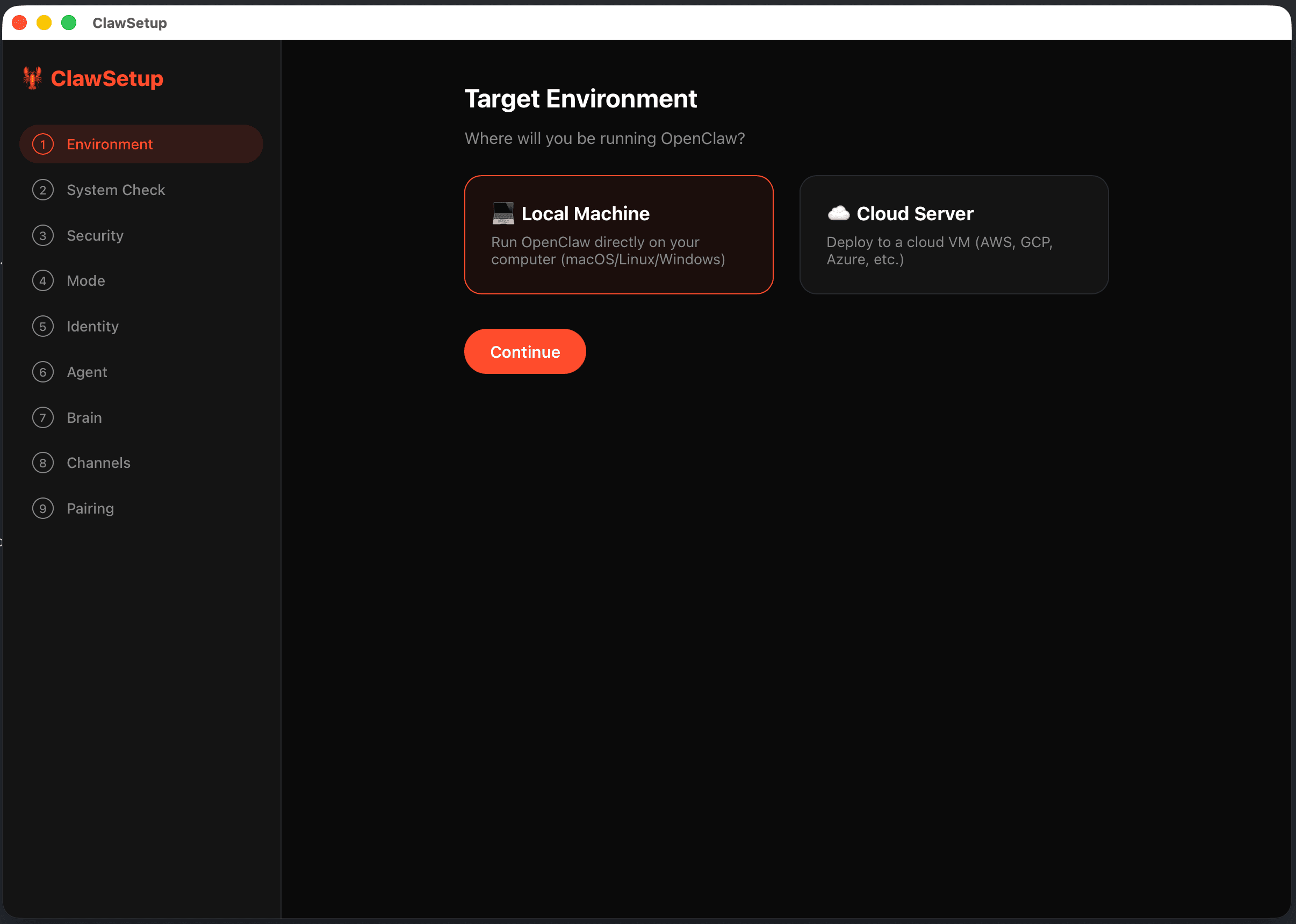The image size is (1296, 924).
Task: Click the Channels step number icon
Action: pos(43,463)
